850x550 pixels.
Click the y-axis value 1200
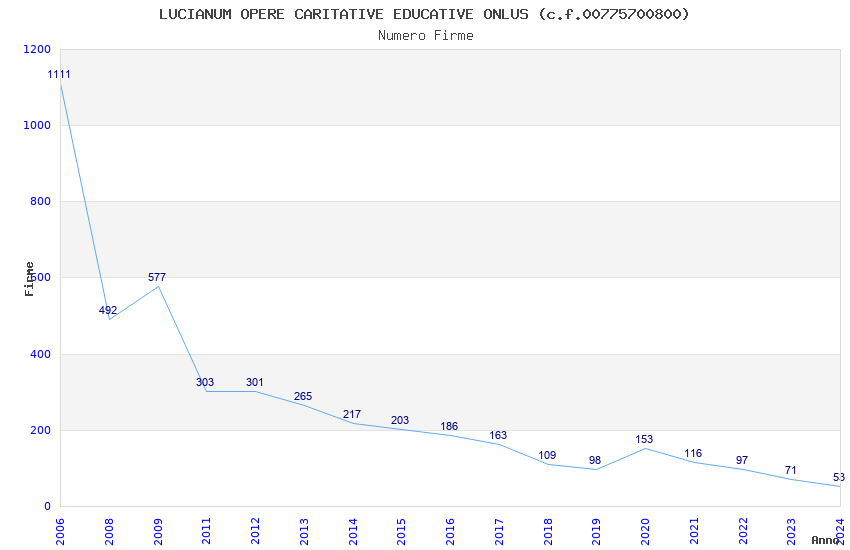pos(37,49)
